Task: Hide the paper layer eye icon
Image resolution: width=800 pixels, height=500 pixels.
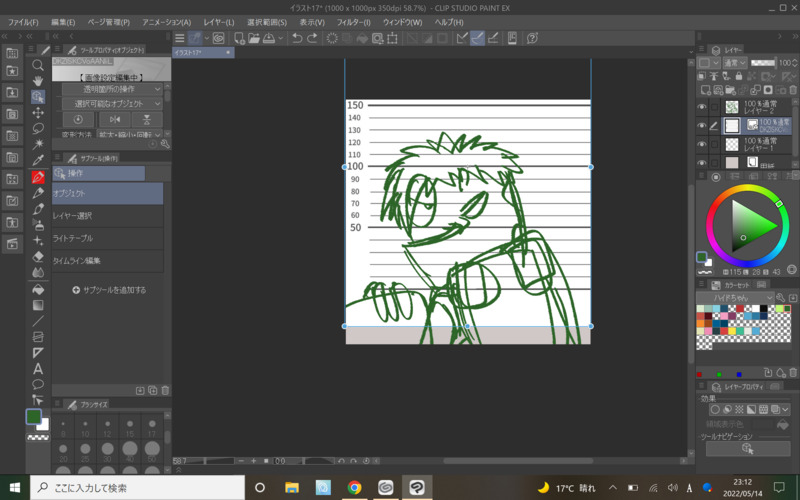Action: pyautogui.click(x=702, y=163)
